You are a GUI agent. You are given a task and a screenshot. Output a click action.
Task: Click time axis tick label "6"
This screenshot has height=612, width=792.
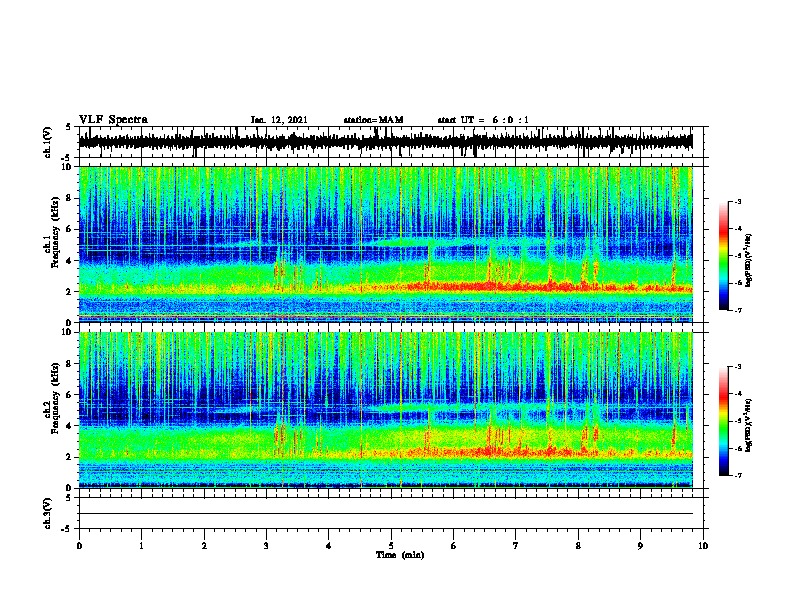454,546
